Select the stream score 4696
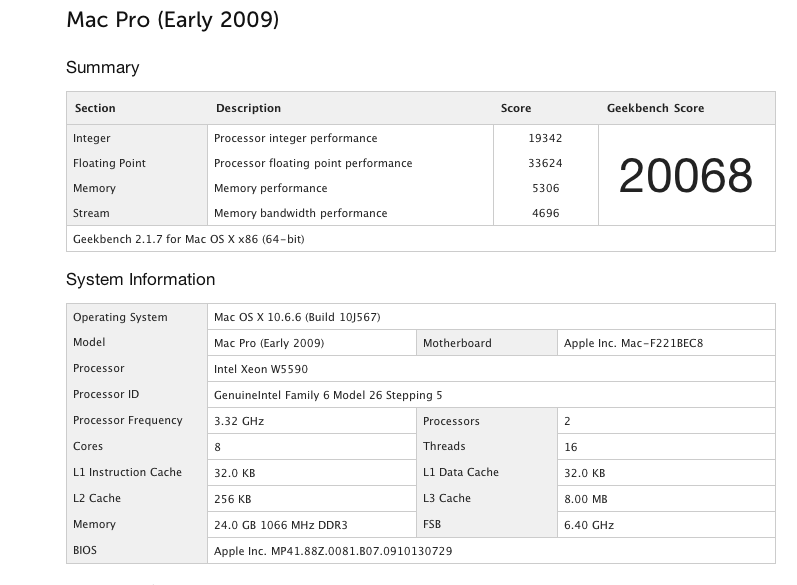This screenshot has width=797, height=585. (x=546, y=213)
